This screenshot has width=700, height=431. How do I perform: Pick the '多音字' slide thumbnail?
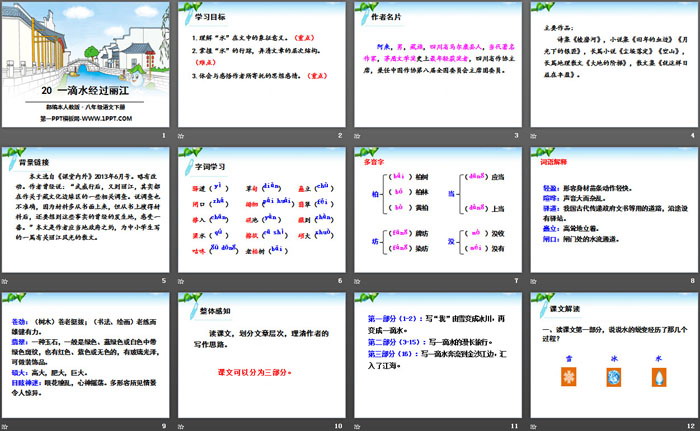tap(438, 210)
